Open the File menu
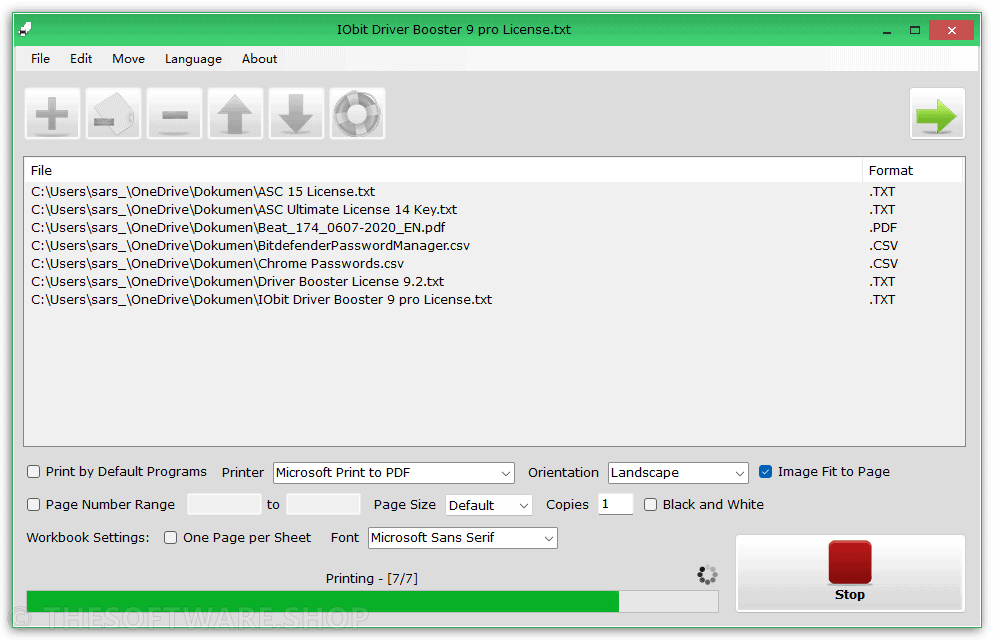The image size is (994, 640). click(x=40, y=59)
